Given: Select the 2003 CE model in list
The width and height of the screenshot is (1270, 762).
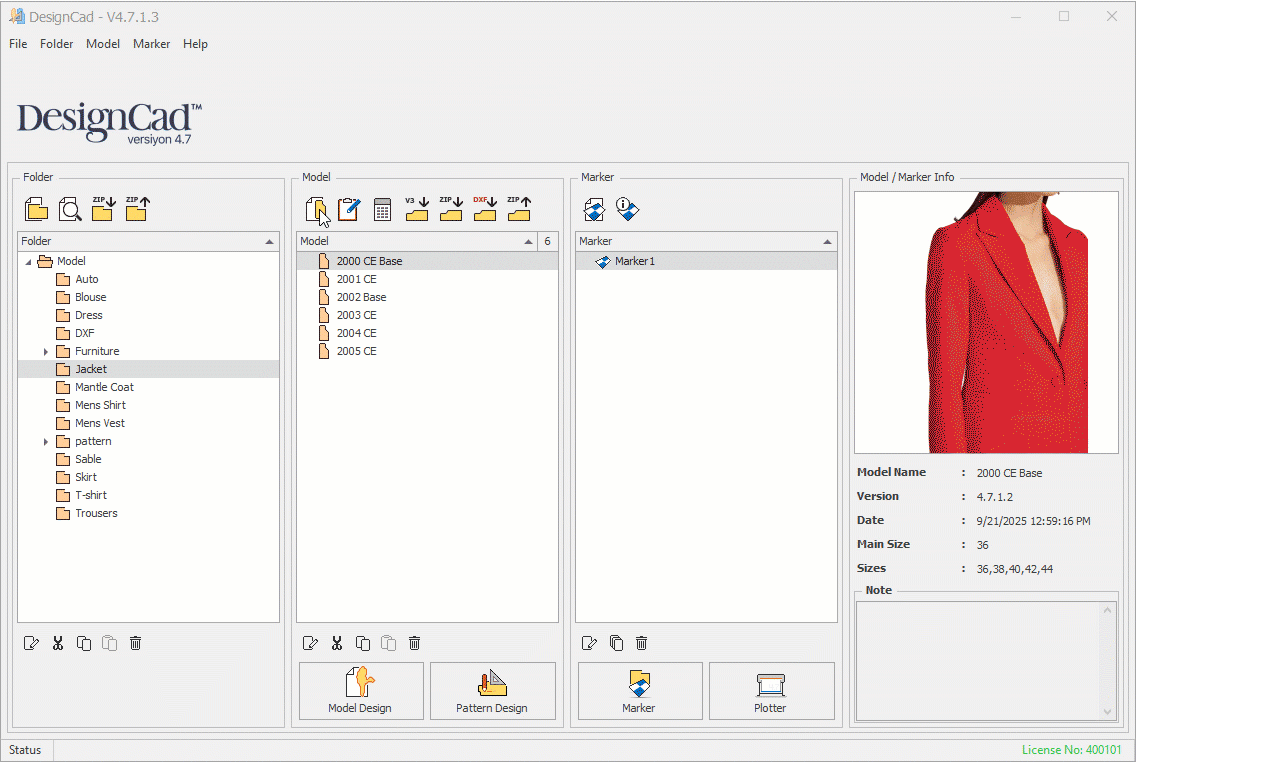Looking at the screenshot, I should point(356,316).
